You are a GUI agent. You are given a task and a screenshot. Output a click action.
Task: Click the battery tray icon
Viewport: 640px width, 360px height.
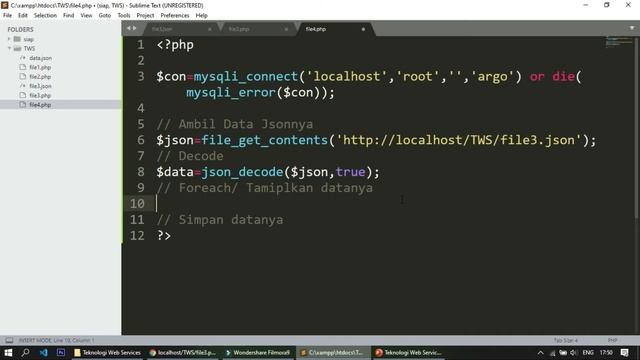click(x=563, y=353)
